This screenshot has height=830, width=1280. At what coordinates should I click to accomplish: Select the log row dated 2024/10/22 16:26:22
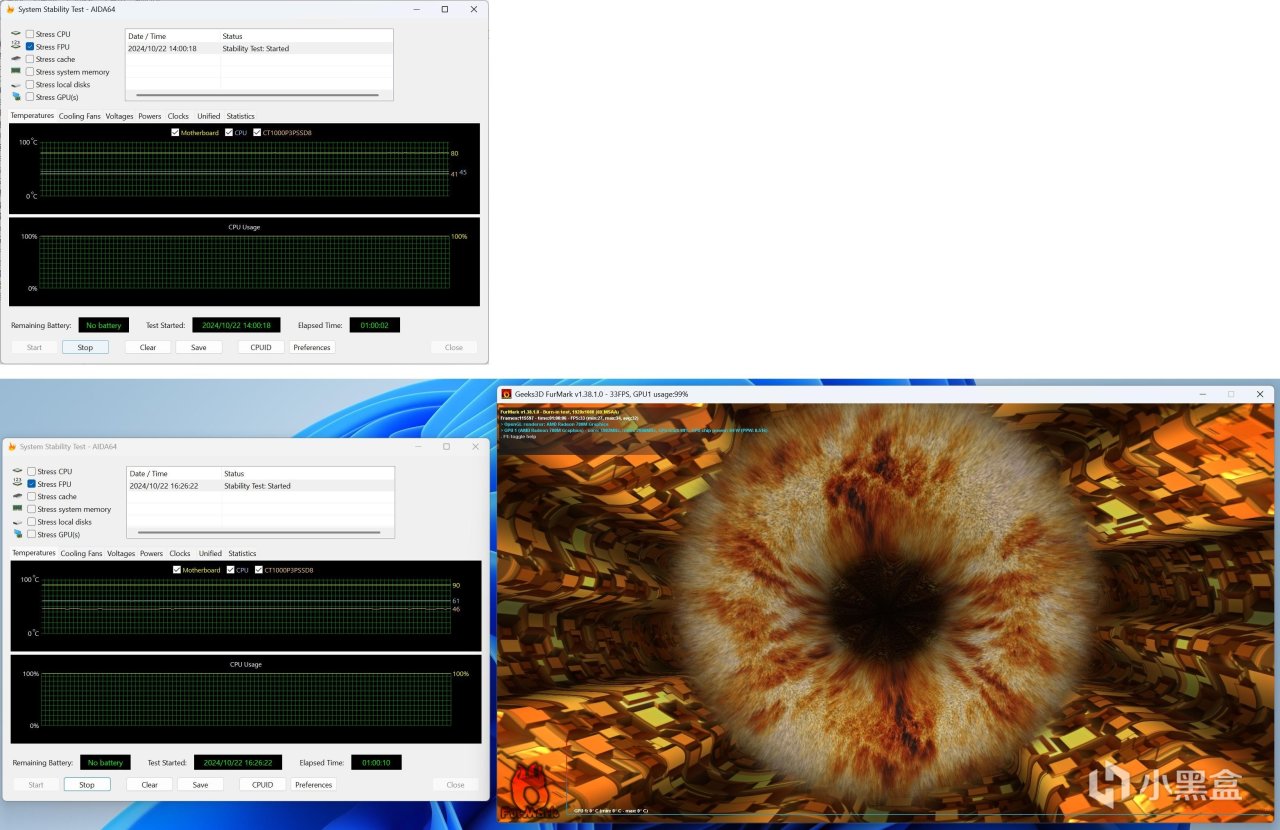click(x=260, y=486)
